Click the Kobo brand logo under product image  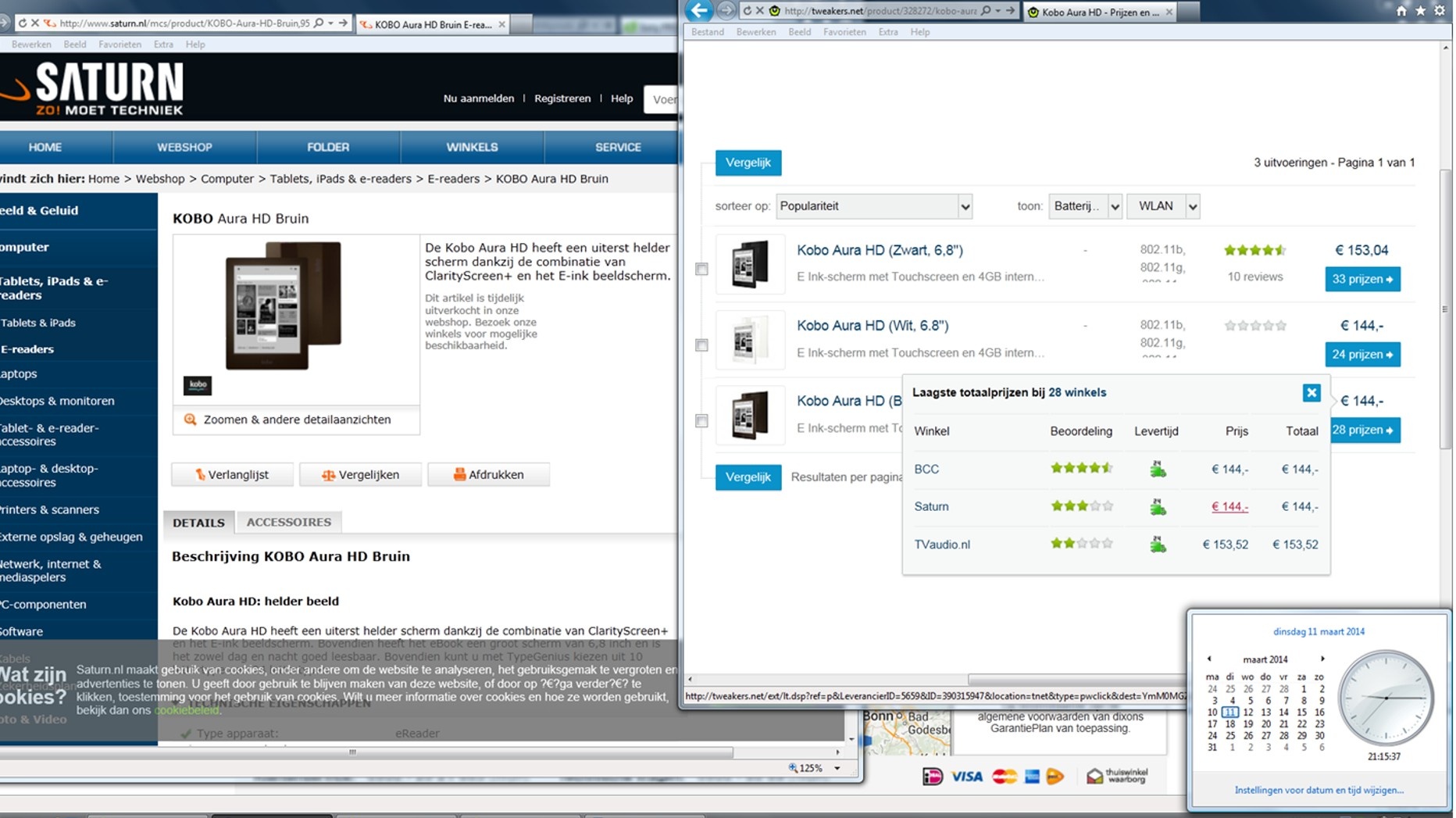[x=198, y=384]
